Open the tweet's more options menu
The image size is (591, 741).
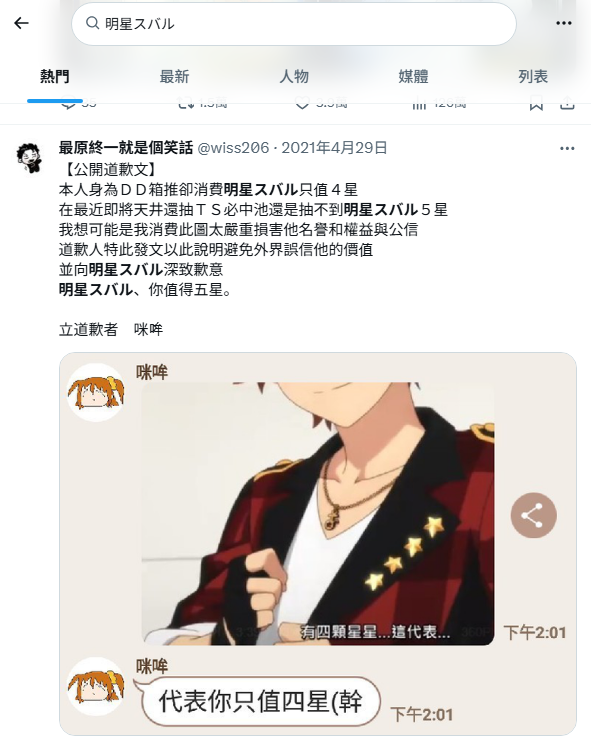point(566,148)
